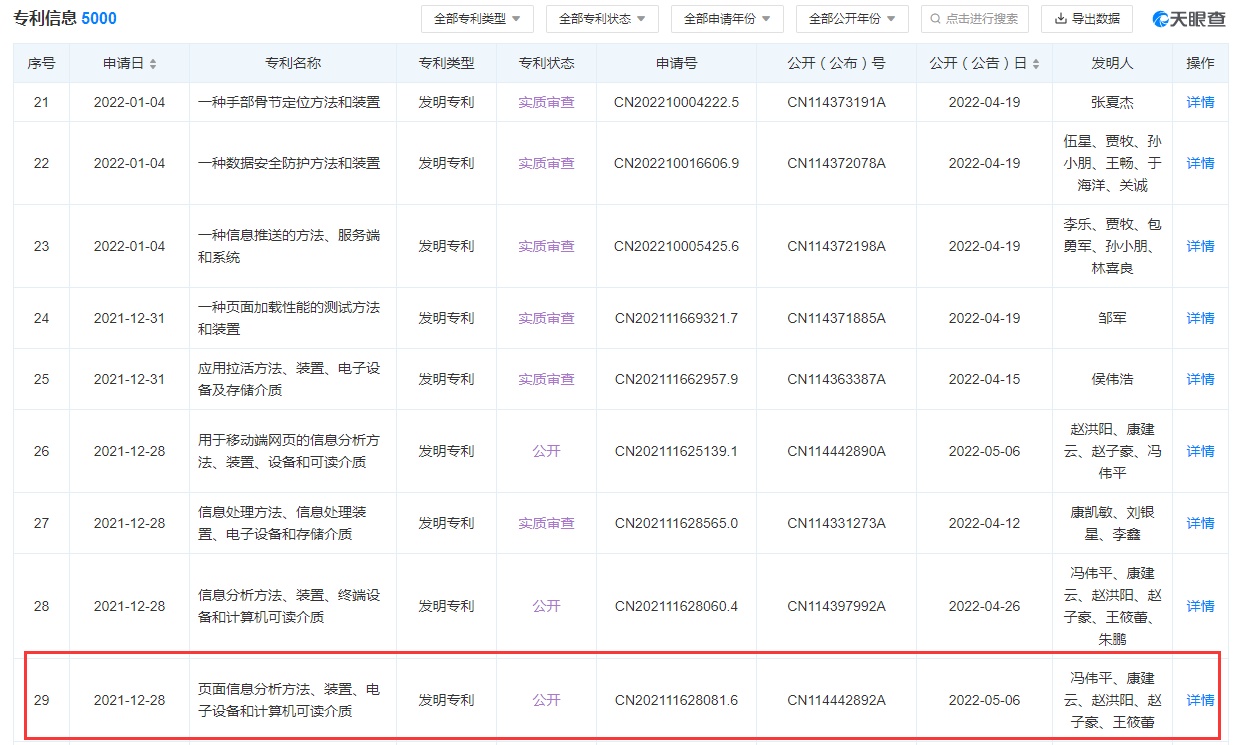The width and height of the screenshot is (1237, 745).
Task: Sort by 公开（公告）日 column arrows
Action: (x=1035, y=63)
